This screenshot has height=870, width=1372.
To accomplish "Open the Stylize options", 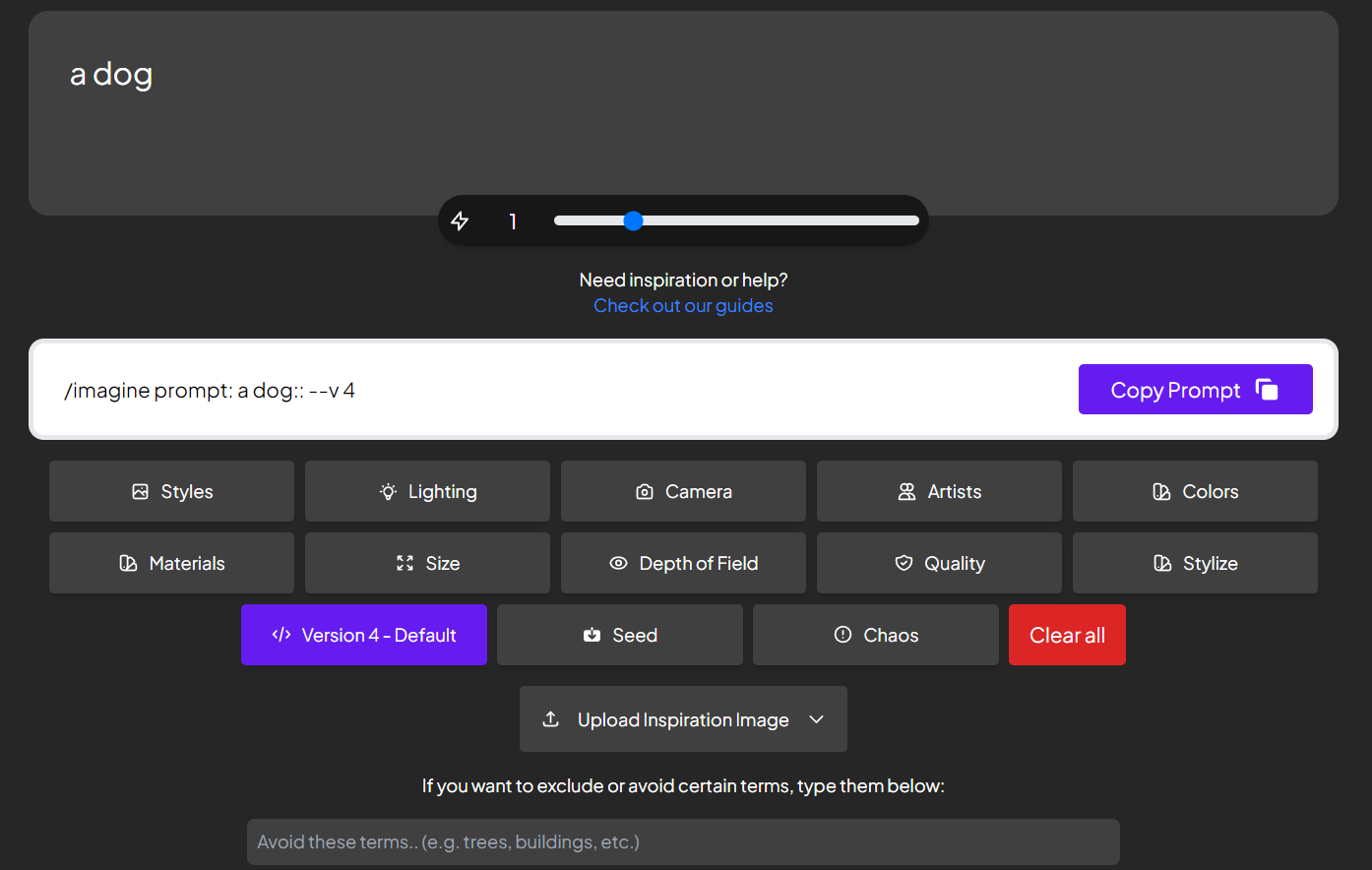I will [x=1195, y=563].
